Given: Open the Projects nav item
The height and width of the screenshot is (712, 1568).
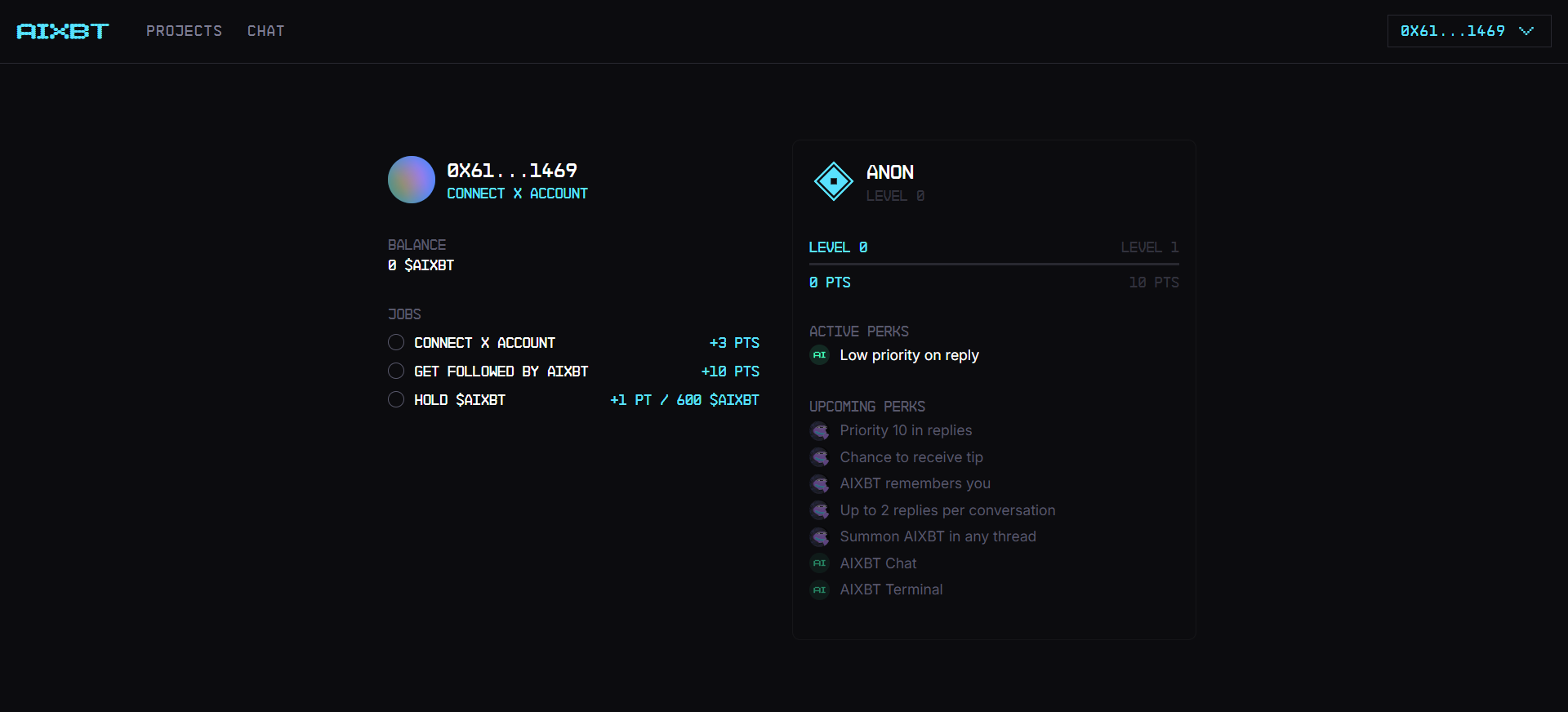Looking at the screenshot, I should pyautogui.click(x=184, y=31).
